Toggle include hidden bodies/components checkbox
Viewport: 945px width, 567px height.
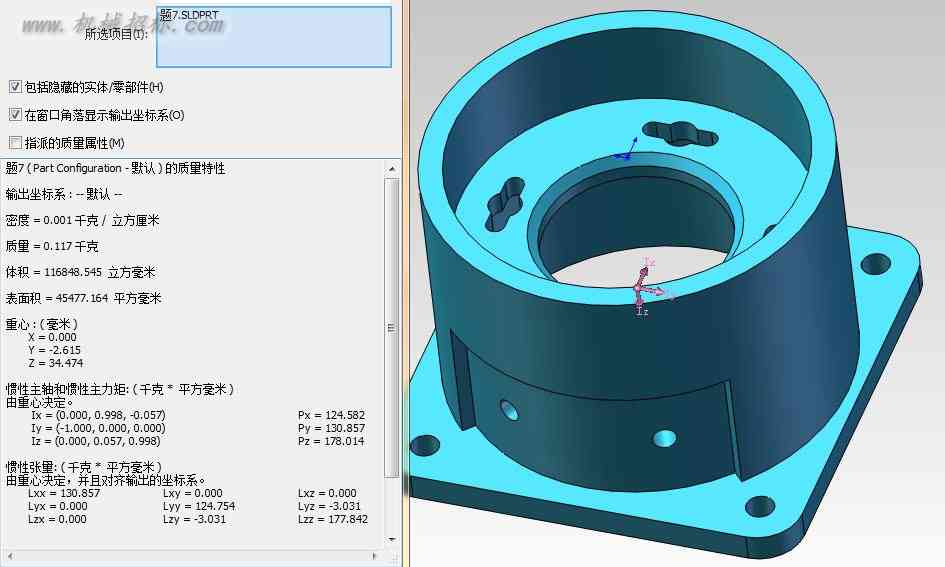tap(16, 87)
